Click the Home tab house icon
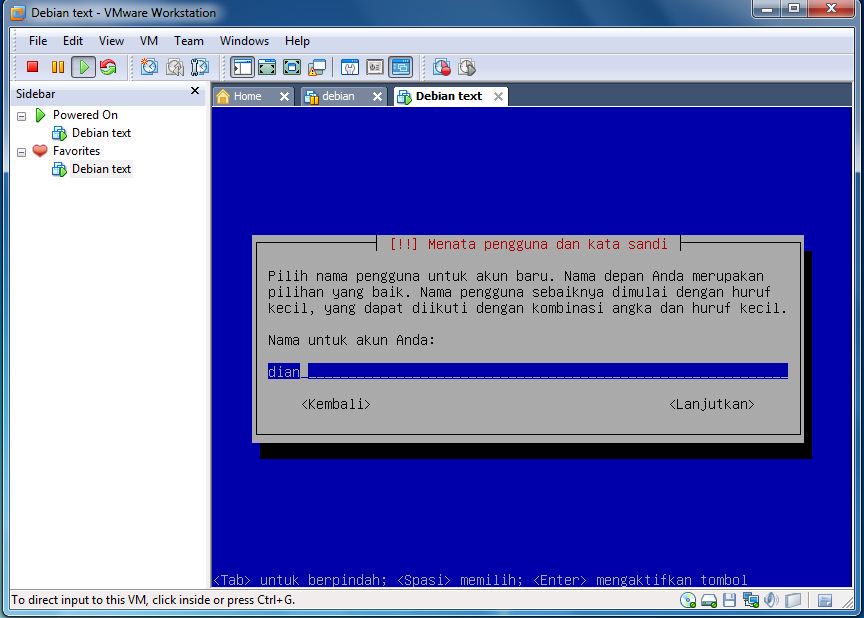The height and width of the screenshot is (618, 864). click(x=223, y=96)
